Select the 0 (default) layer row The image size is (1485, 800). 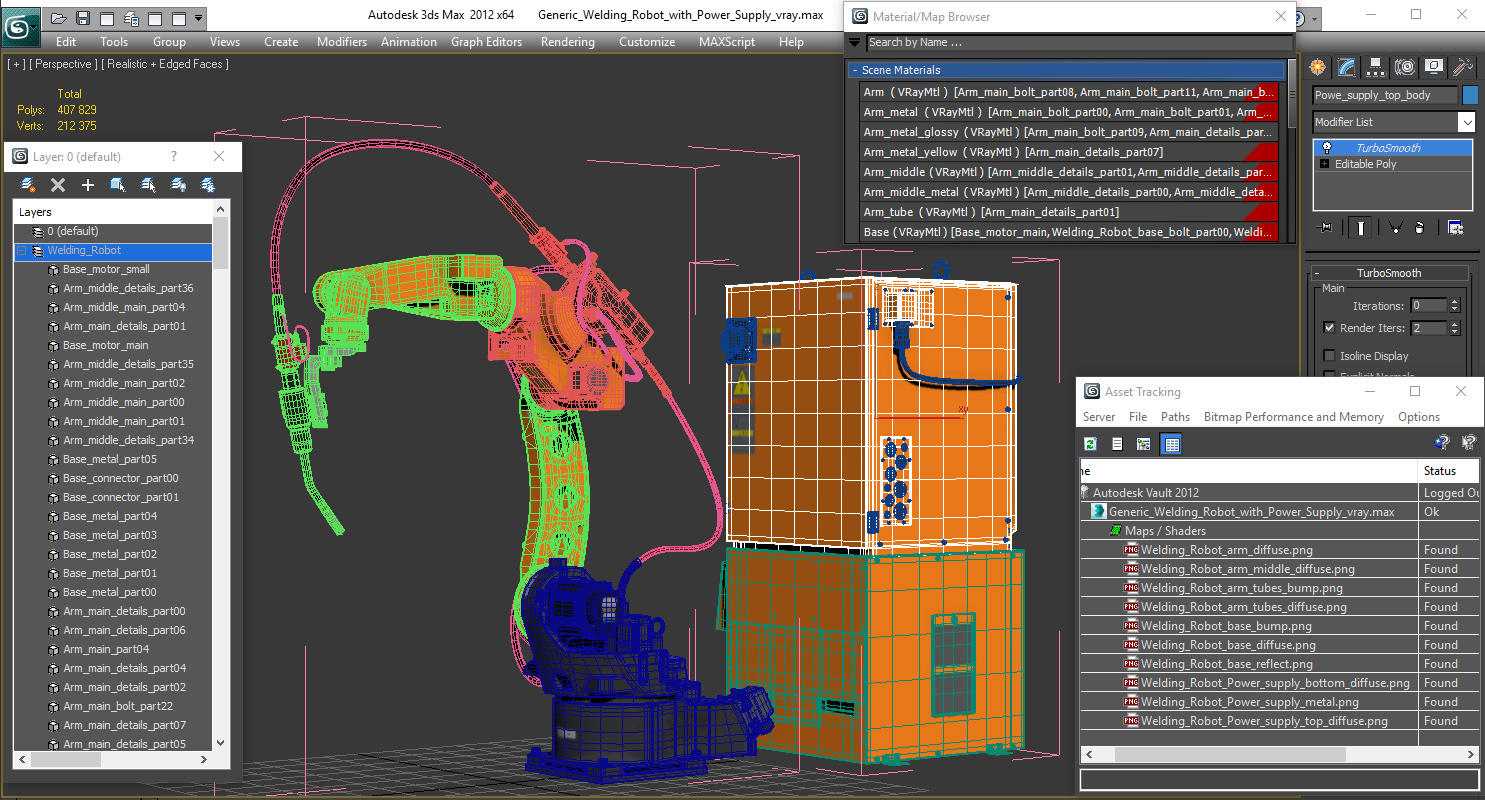(x=113, y=231)
